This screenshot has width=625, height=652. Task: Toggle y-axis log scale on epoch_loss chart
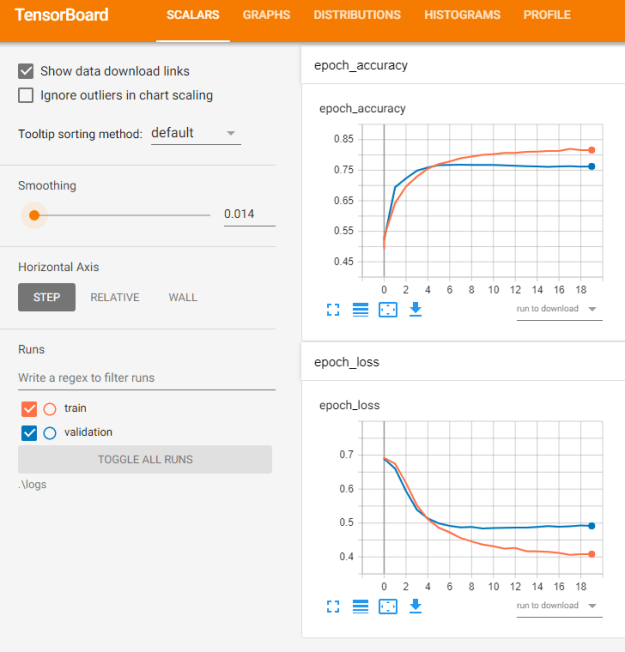[361, 606]
